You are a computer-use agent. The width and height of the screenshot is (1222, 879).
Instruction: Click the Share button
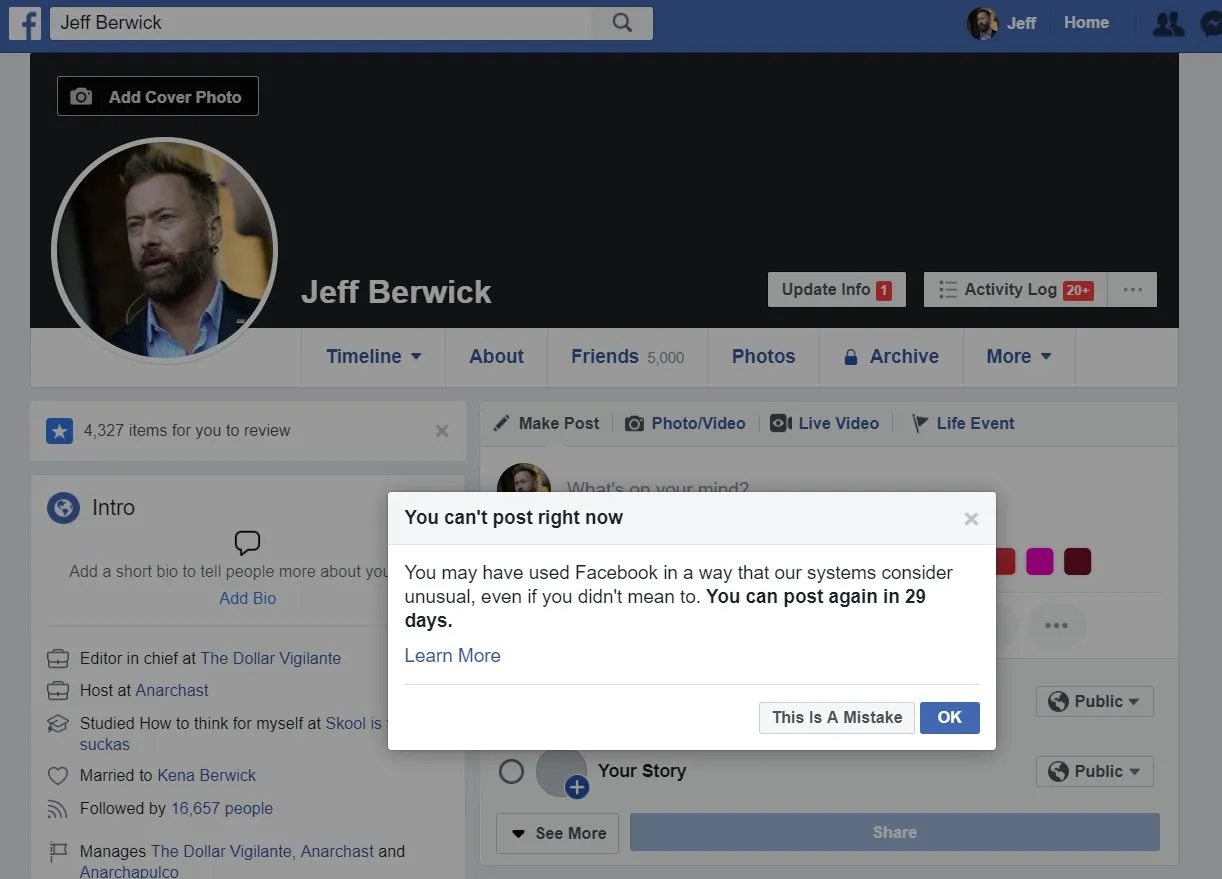894,832
